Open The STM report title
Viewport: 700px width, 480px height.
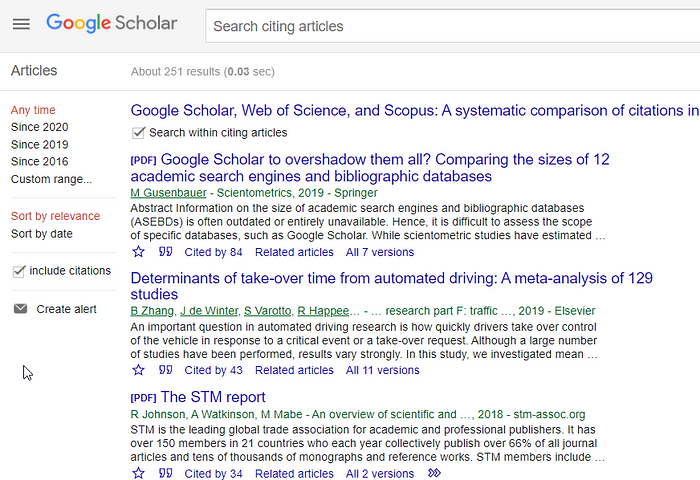213,397
